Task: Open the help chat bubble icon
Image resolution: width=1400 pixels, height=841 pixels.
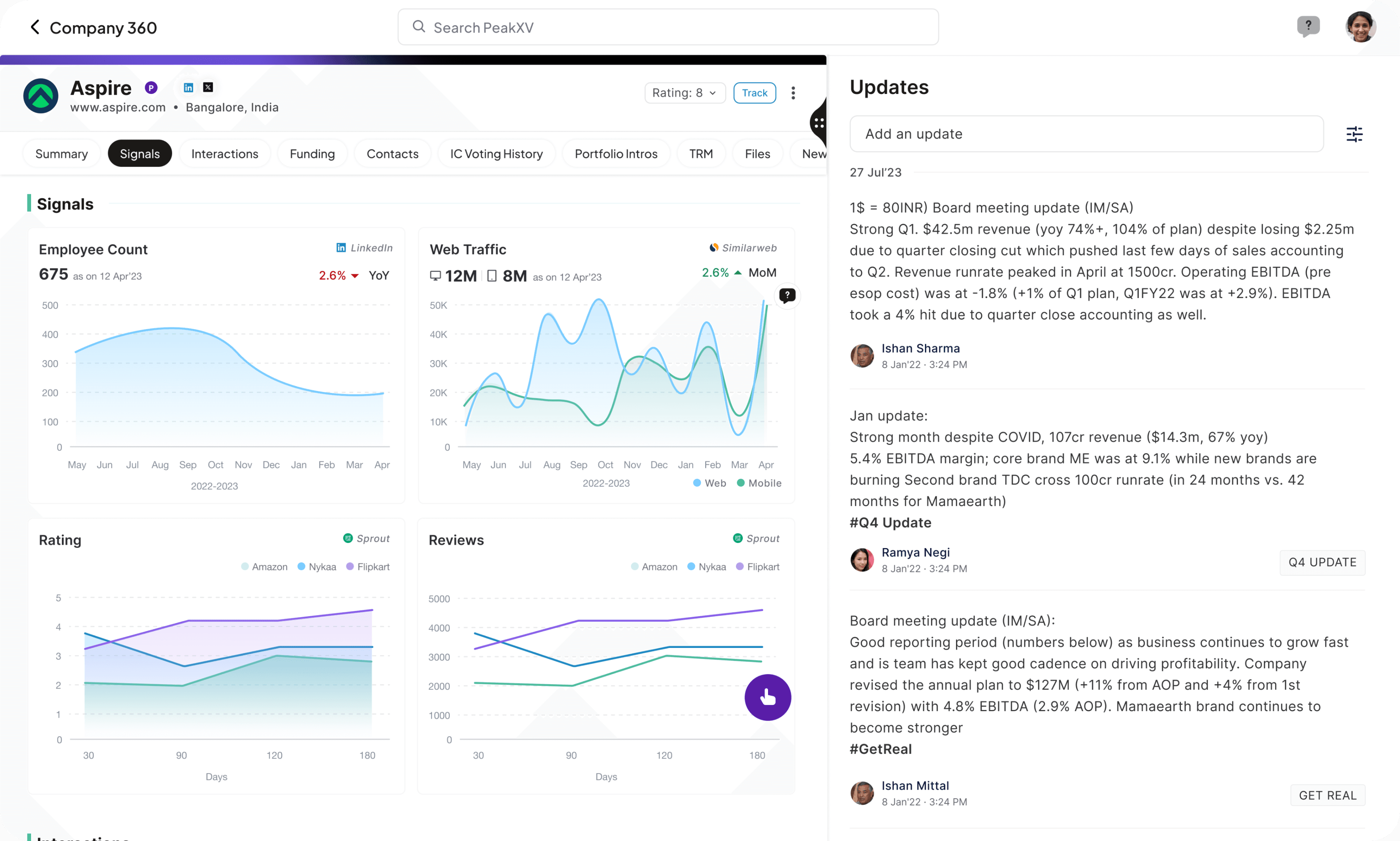Action: (1308, 26)
